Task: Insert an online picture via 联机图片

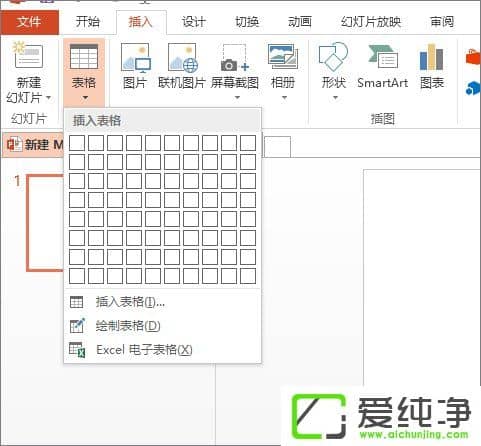Action: click(x=183, y=58)
